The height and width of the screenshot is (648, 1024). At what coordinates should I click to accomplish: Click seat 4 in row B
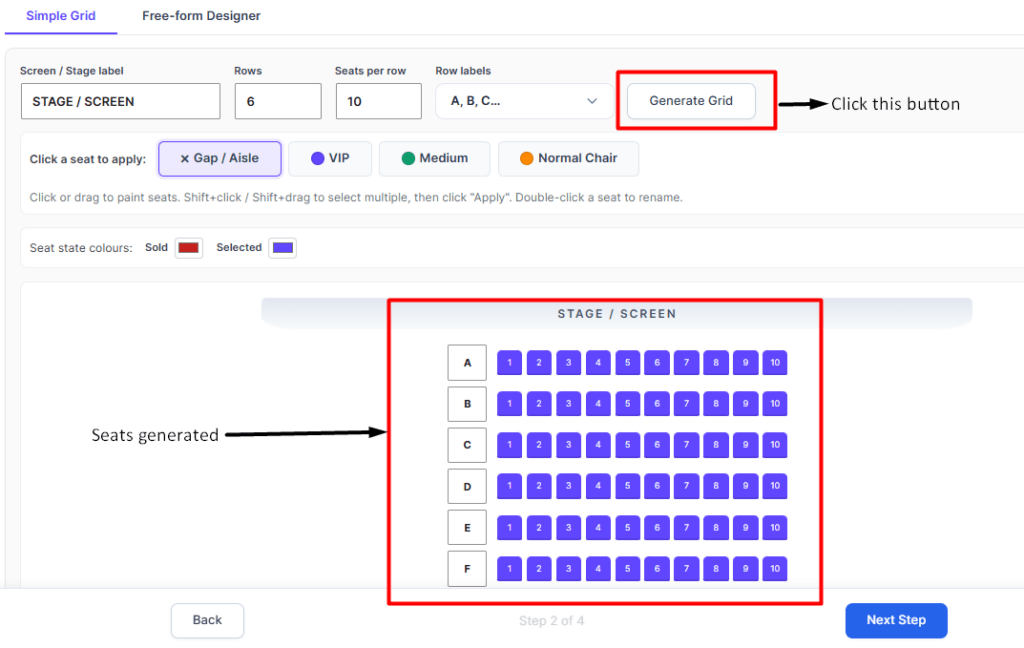[x=598, y=404]
